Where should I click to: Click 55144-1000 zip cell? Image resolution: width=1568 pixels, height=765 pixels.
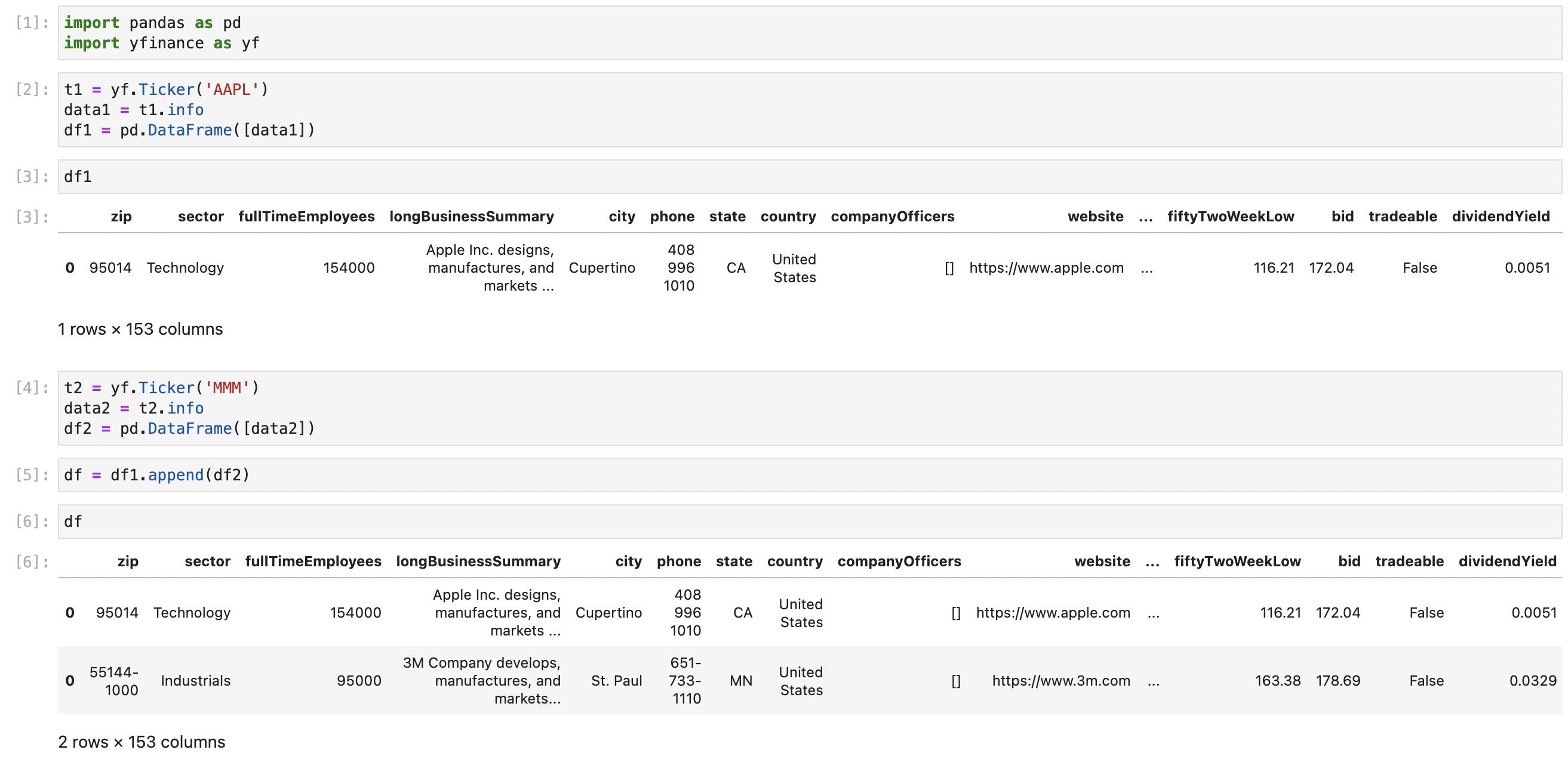114,681
